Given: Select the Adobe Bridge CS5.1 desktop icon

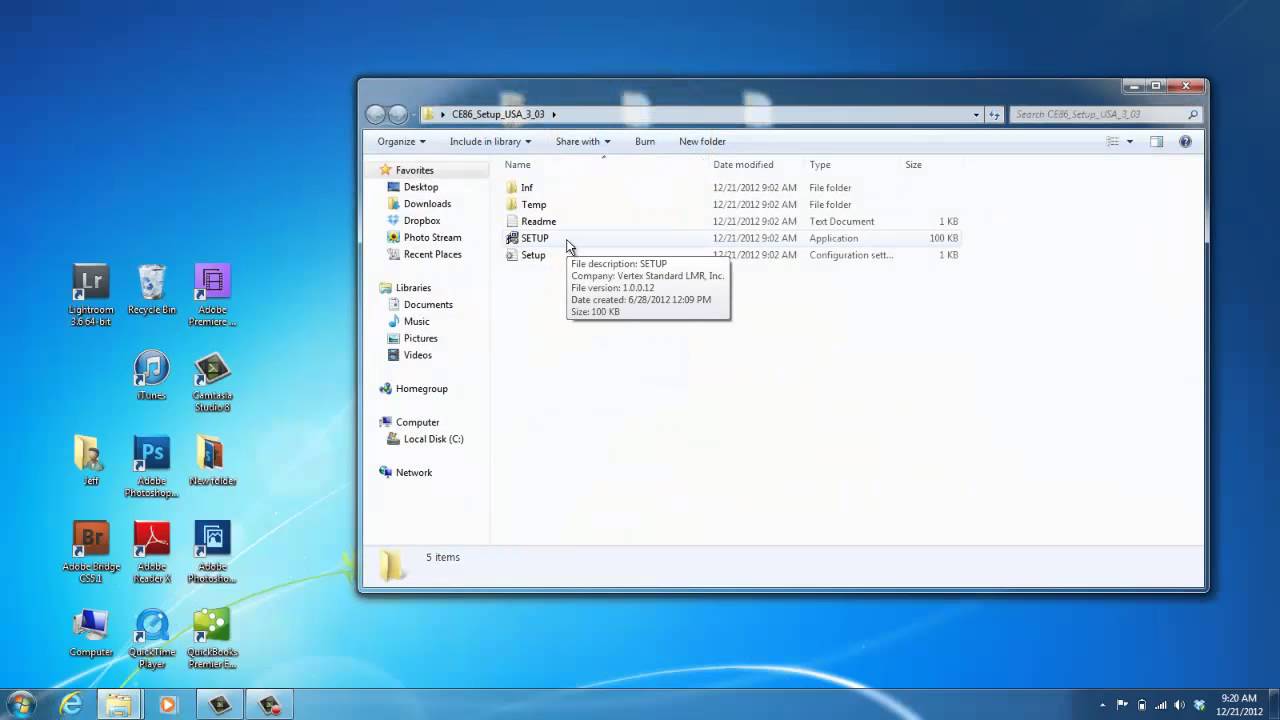Looking at the screenshot, I should click(91, 552).
